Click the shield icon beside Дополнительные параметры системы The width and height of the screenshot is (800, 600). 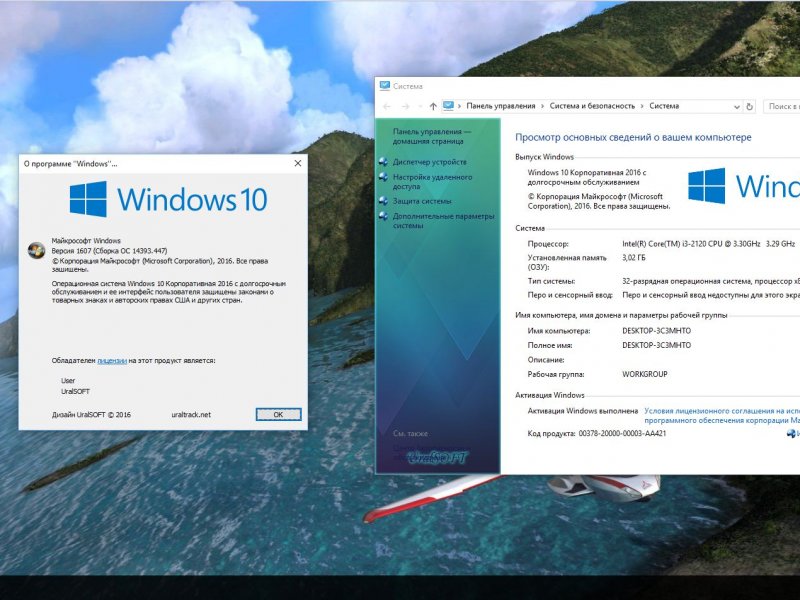pyautogui.click(x=383, y=216)
